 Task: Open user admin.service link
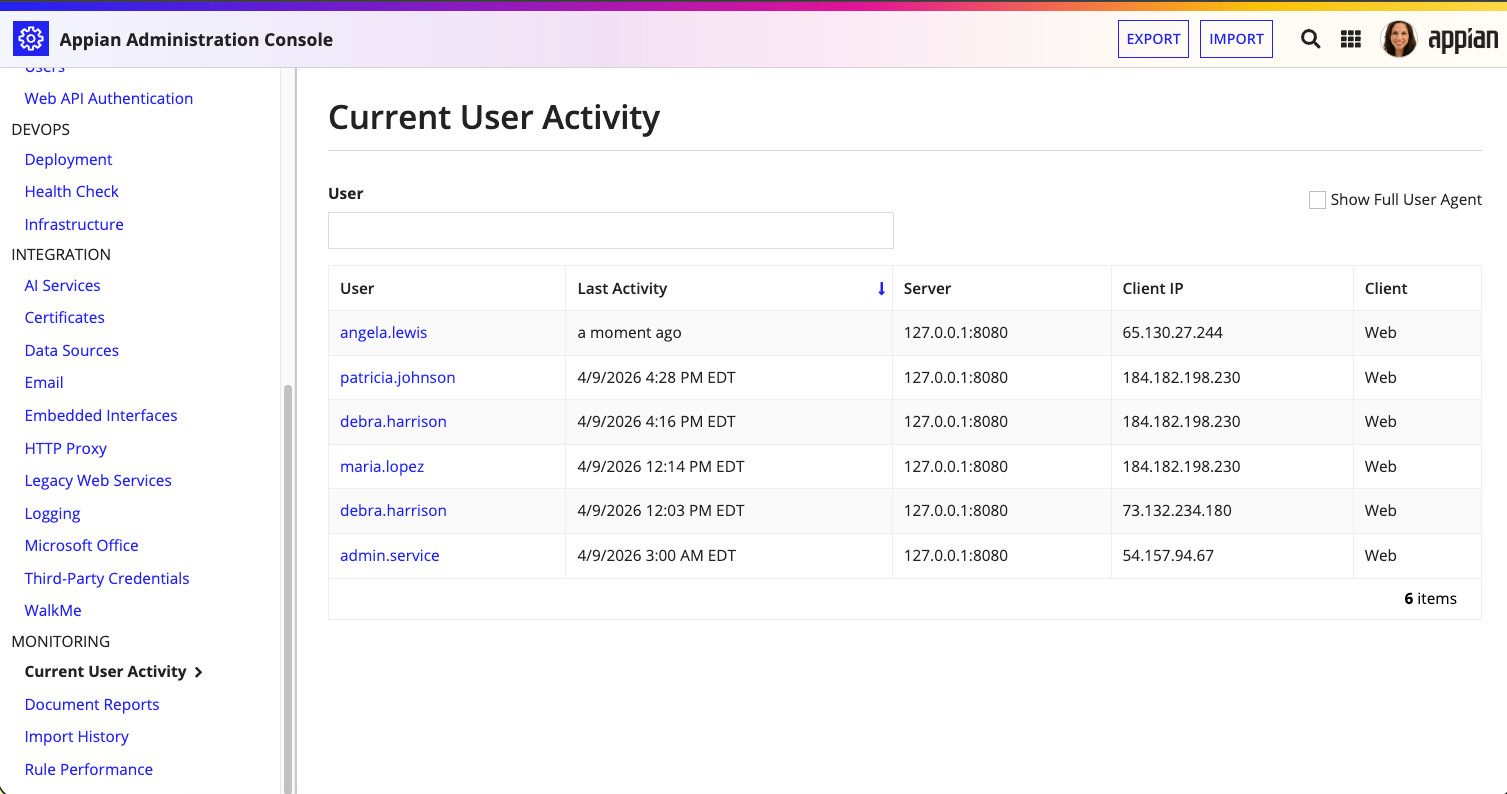click(390, 555)
